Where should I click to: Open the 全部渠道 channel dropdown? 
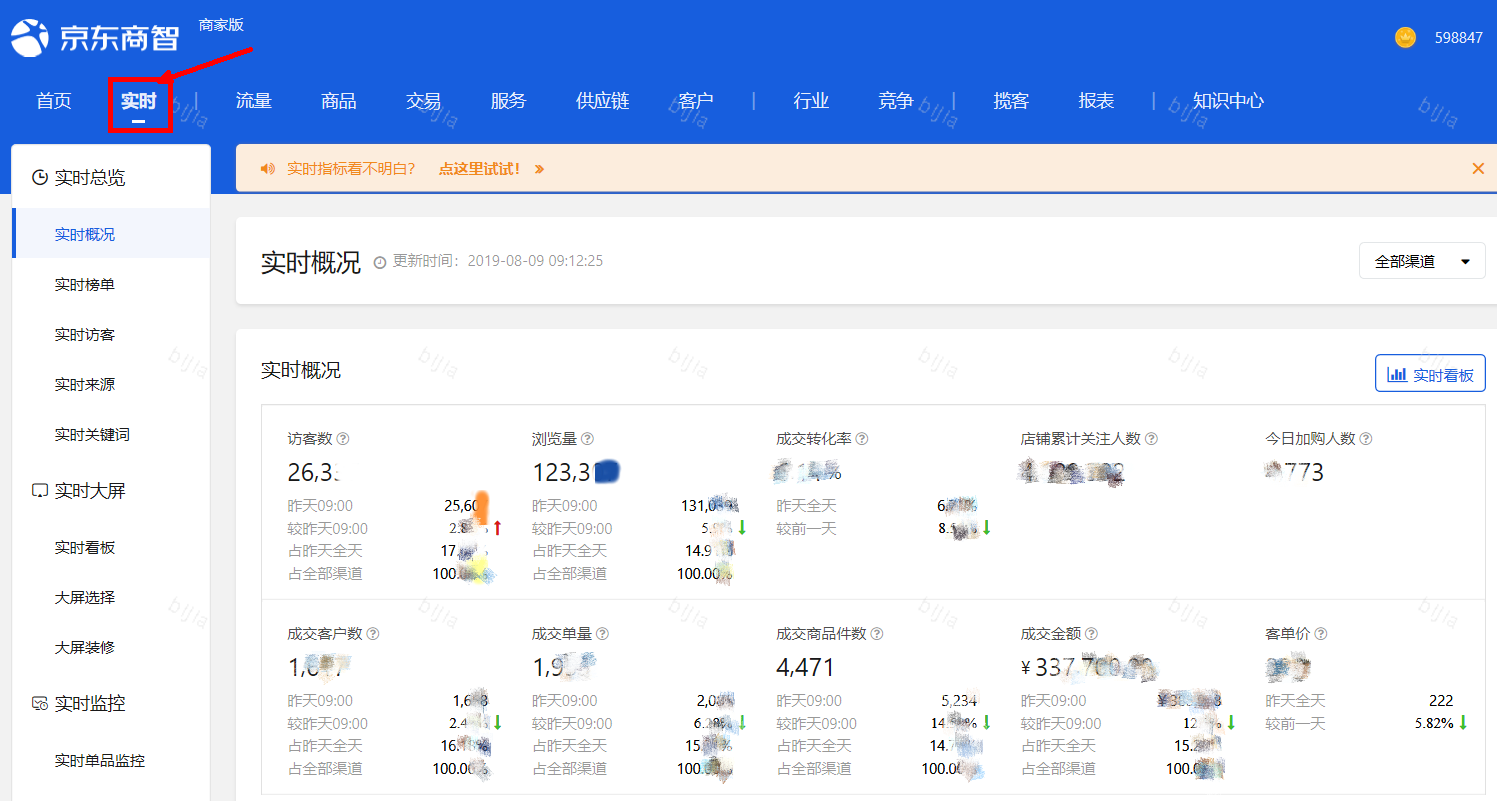(1422, 261)
